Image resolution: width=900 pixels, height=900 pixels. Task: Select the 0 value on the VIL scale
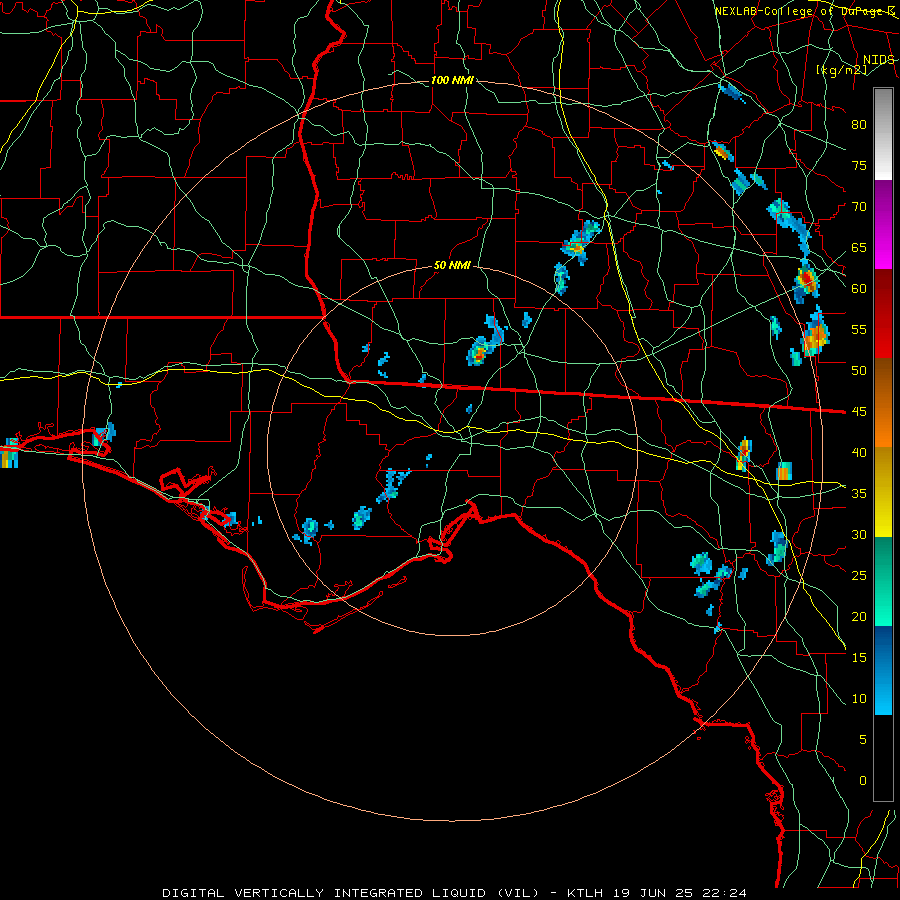[x=863, y=781]
